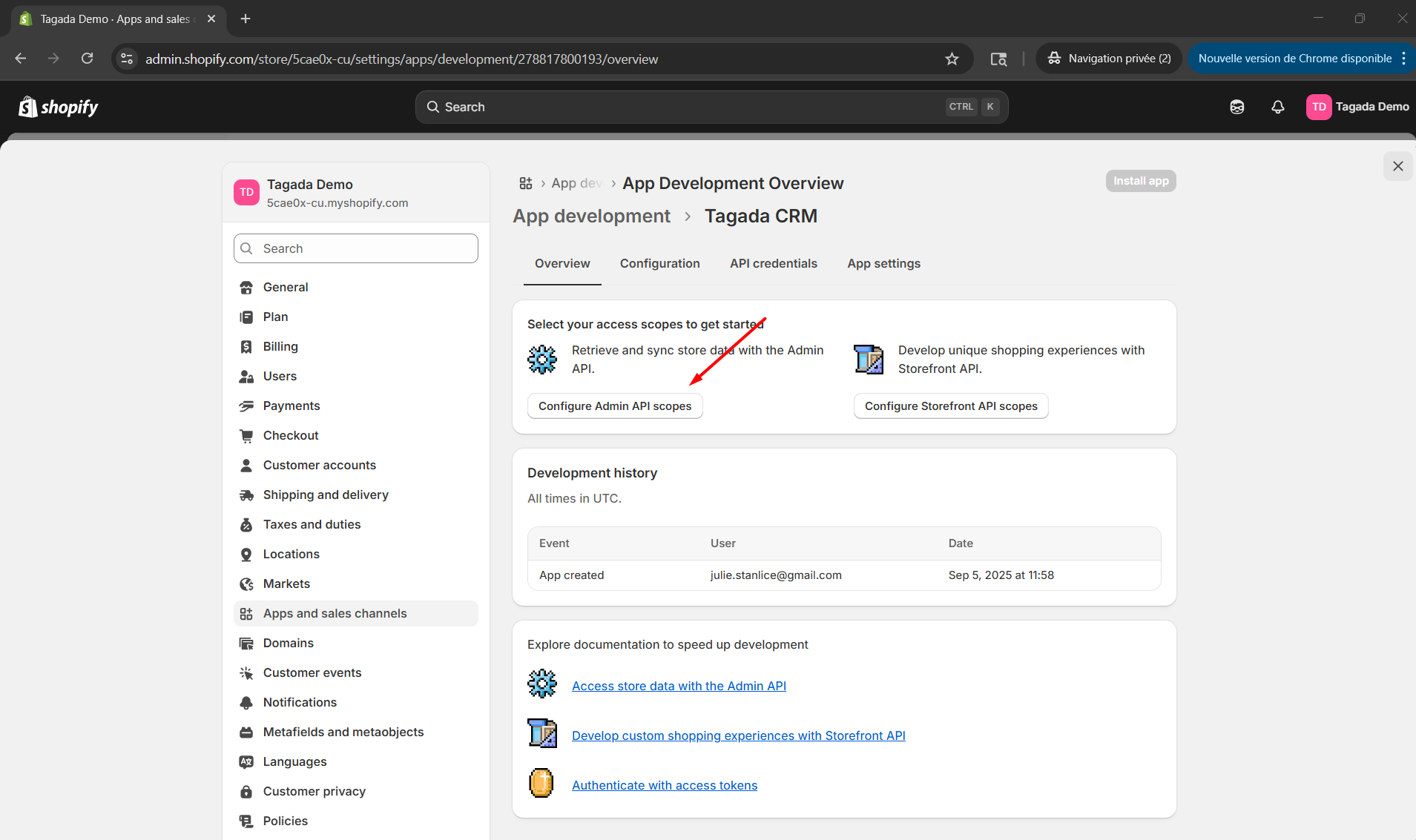Screen dimensions: 1416x840
Task: Click Navigation privée incognito indicator
Action: coord(1109,59)
